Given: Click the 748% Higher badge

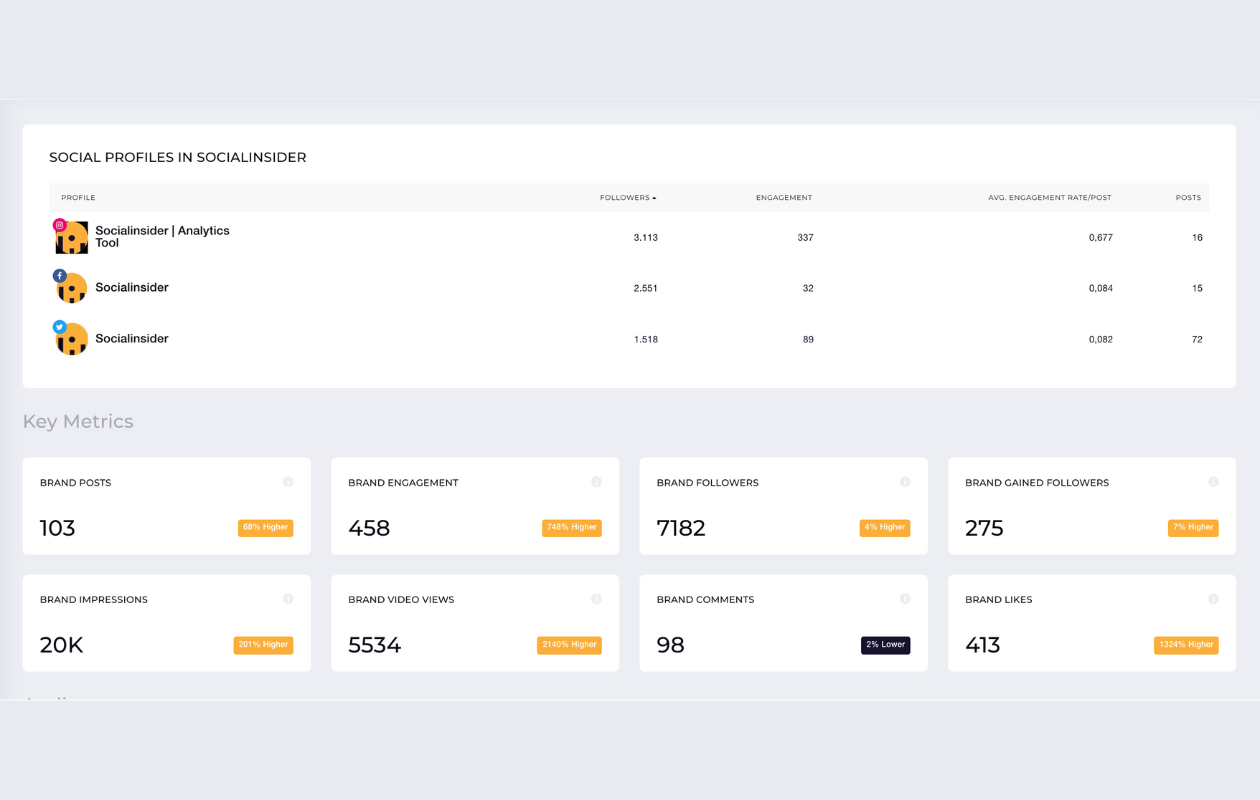Looking at the screenshot, I should click(x=572, y=527).
